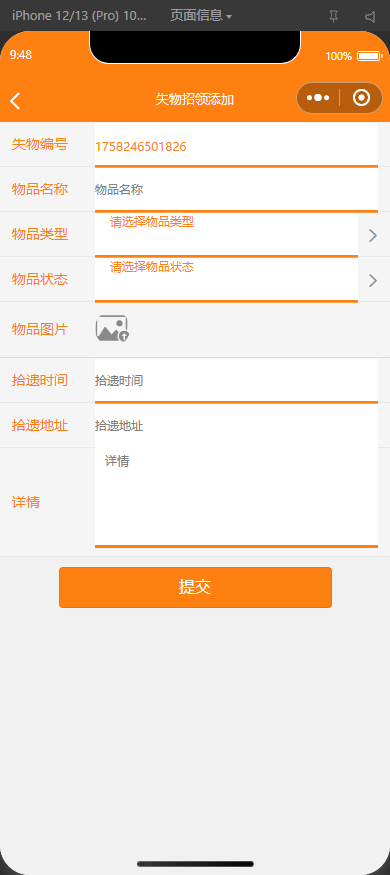
Task: Expand 物品状态 chevron arrow
Action: click(373, 280)
